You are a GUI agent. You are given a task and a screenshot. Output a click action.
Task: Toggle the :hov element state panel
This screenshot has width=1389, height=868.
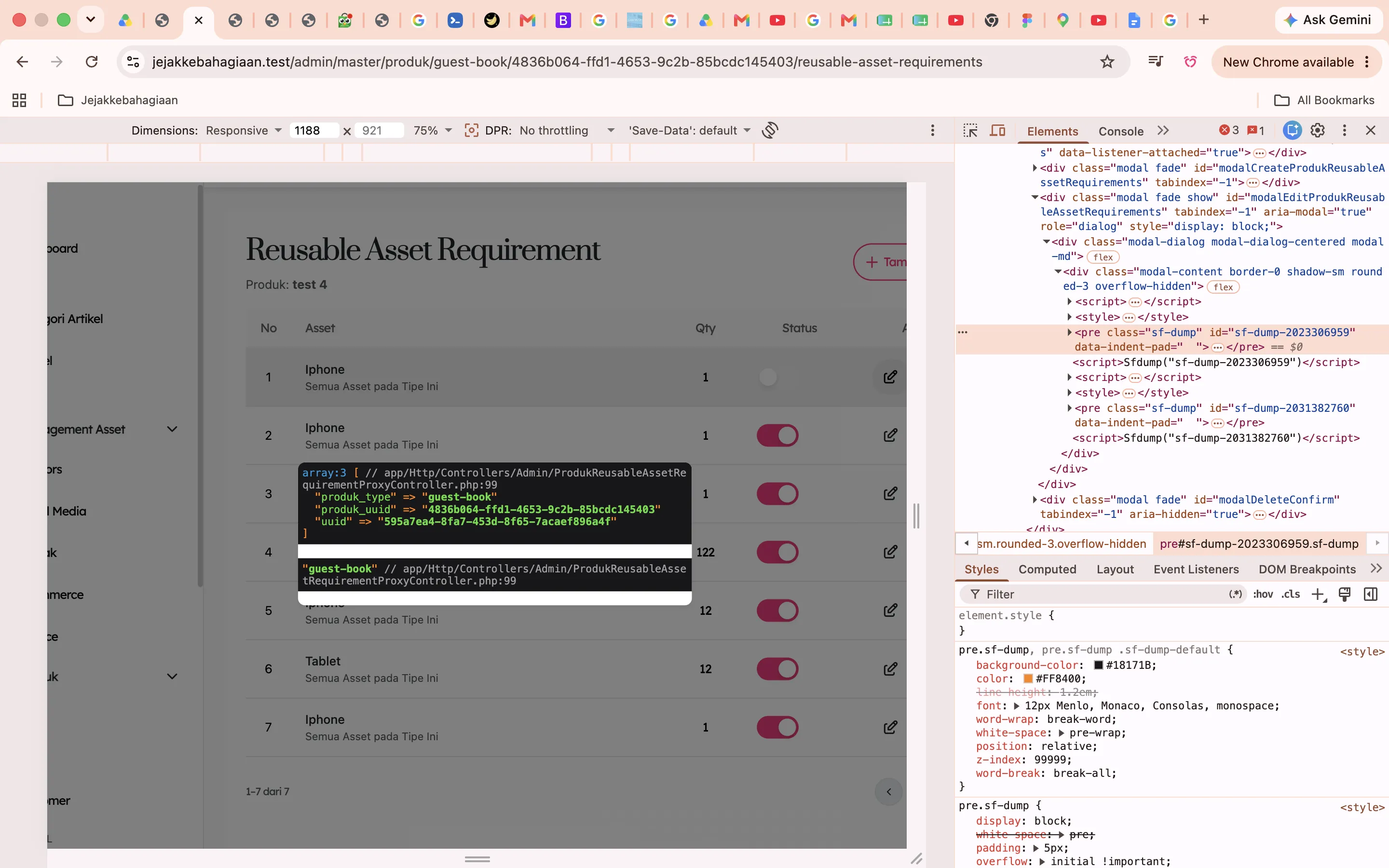click(1263, 594)
